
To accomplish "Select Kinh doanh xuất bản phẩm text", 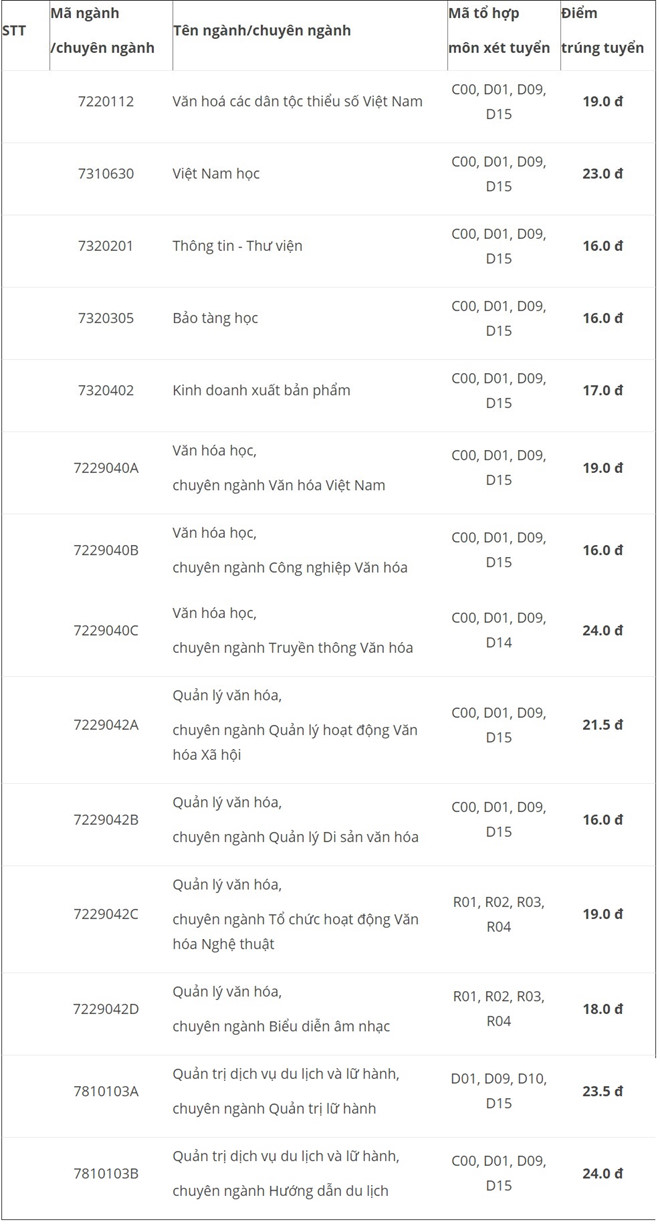I will click(261, 390).
